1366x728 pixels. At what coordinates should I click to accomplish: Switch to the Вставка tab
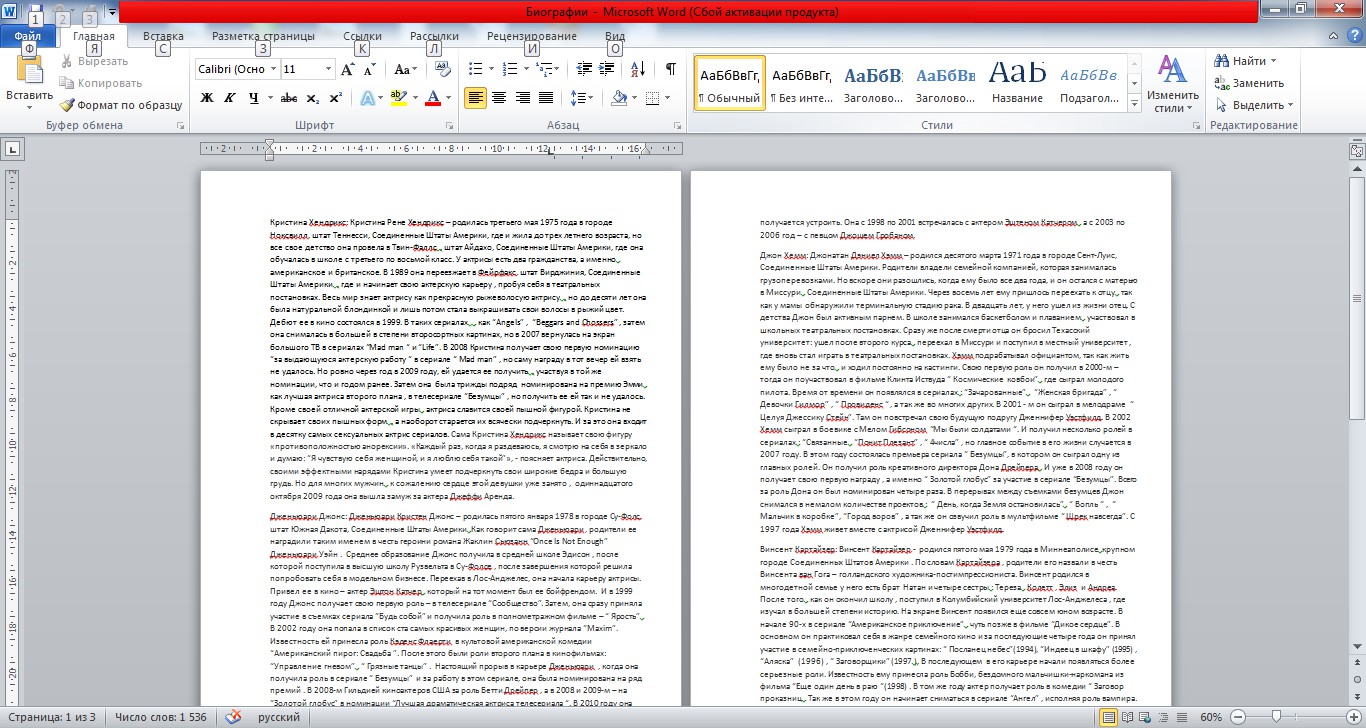click(163, 37)
